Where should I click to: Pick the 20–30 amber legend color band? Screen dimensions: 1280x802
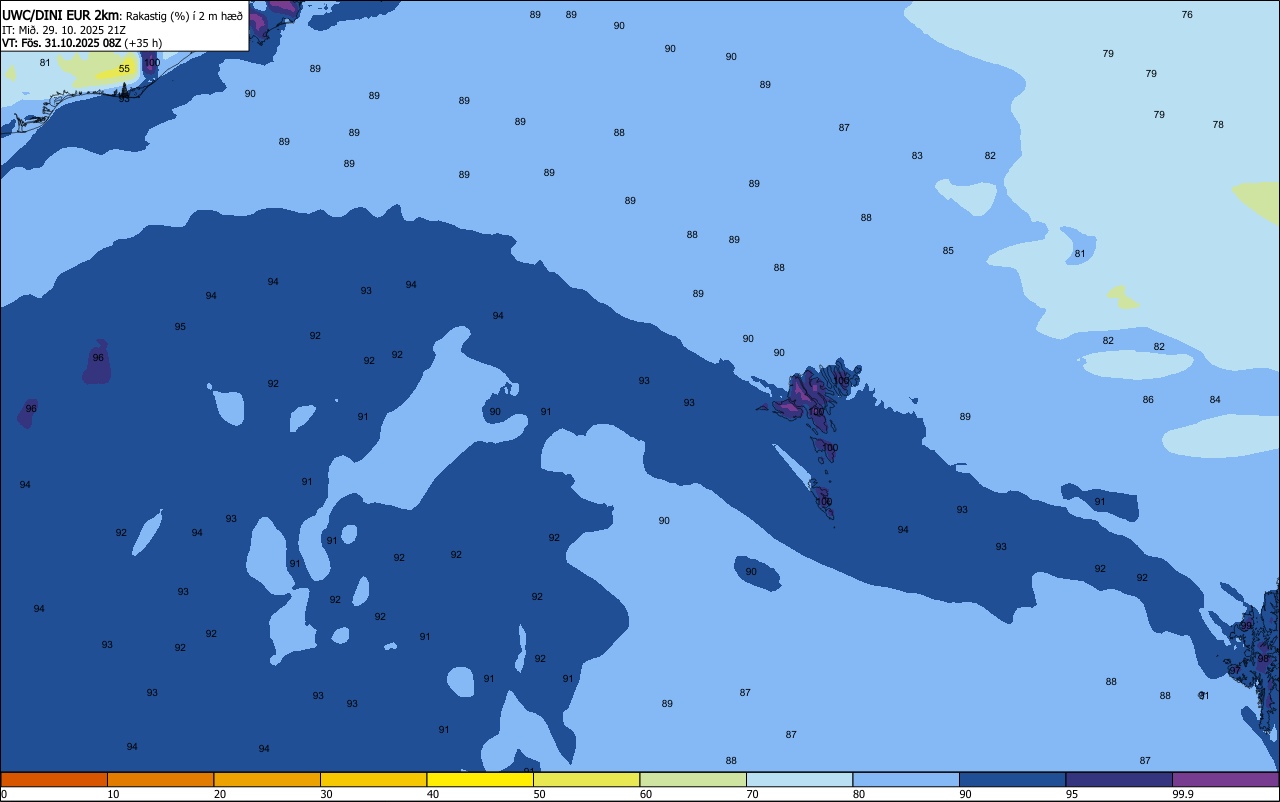click(267, 779)
